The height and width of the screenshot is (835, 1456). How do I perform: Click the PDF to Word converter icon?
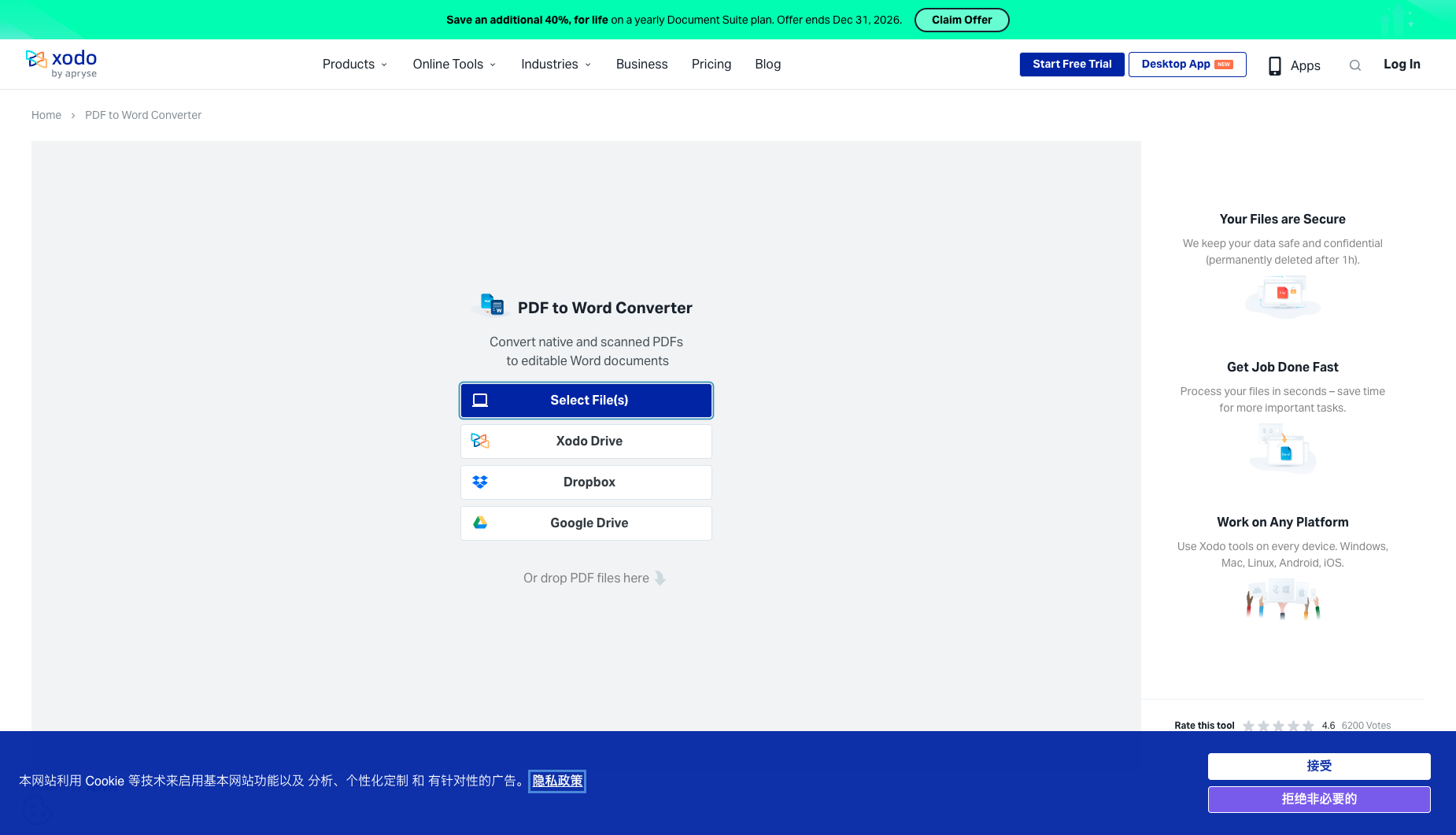click(x=492, y=305)
